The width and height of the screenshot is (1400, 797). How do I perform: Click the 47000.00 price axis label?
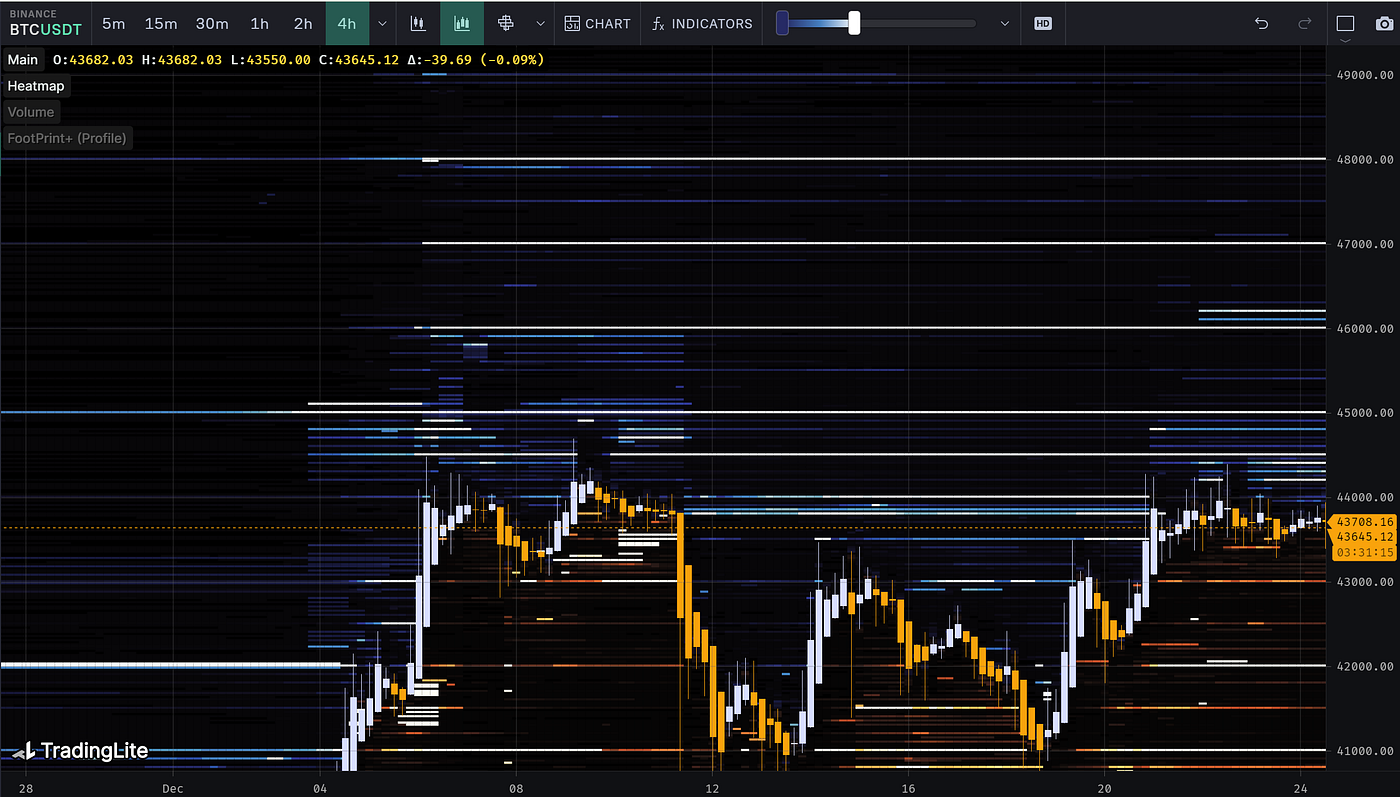point(1366,243)
